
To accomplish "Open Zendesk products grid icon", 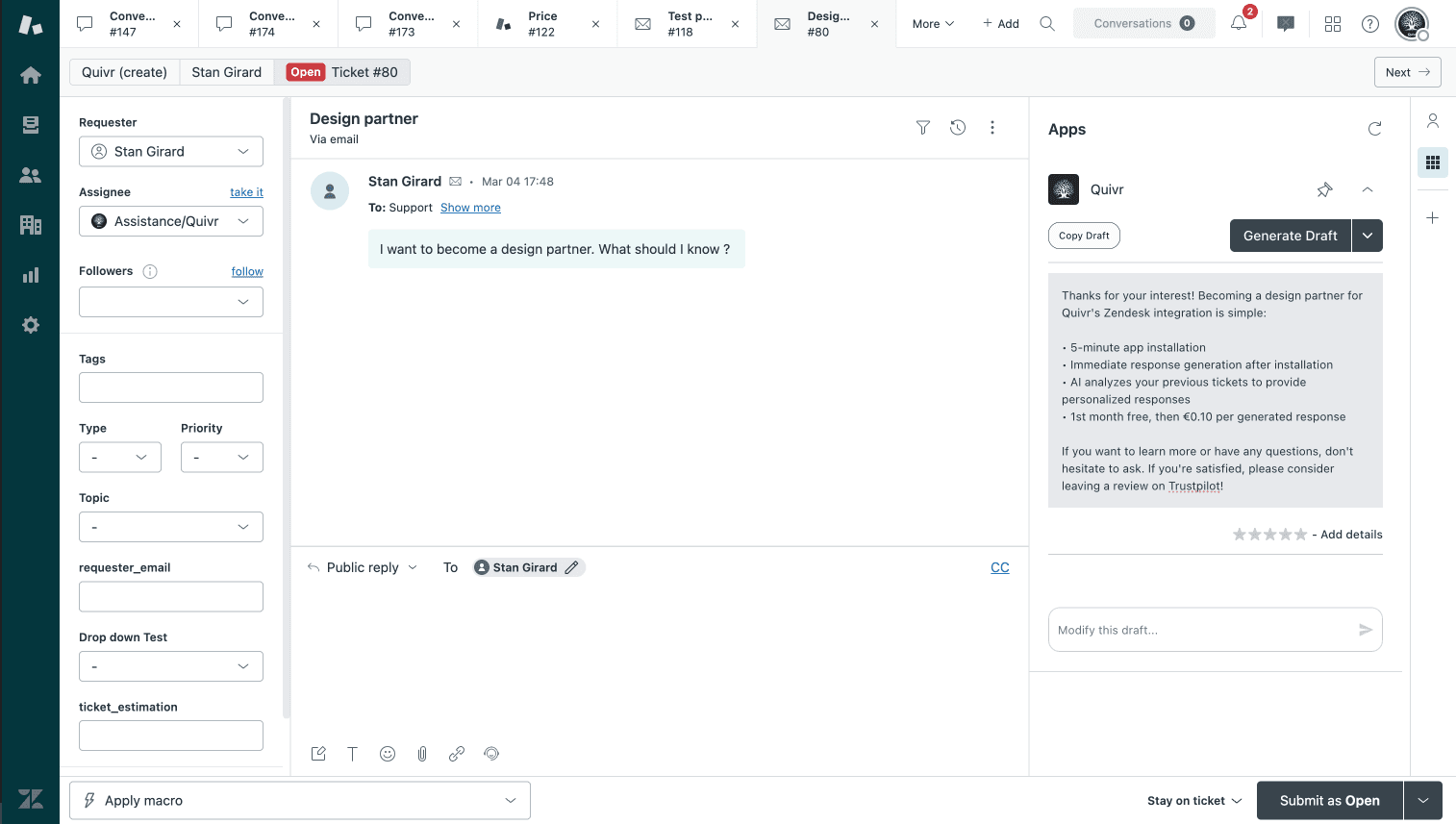I will [1333, 23].
